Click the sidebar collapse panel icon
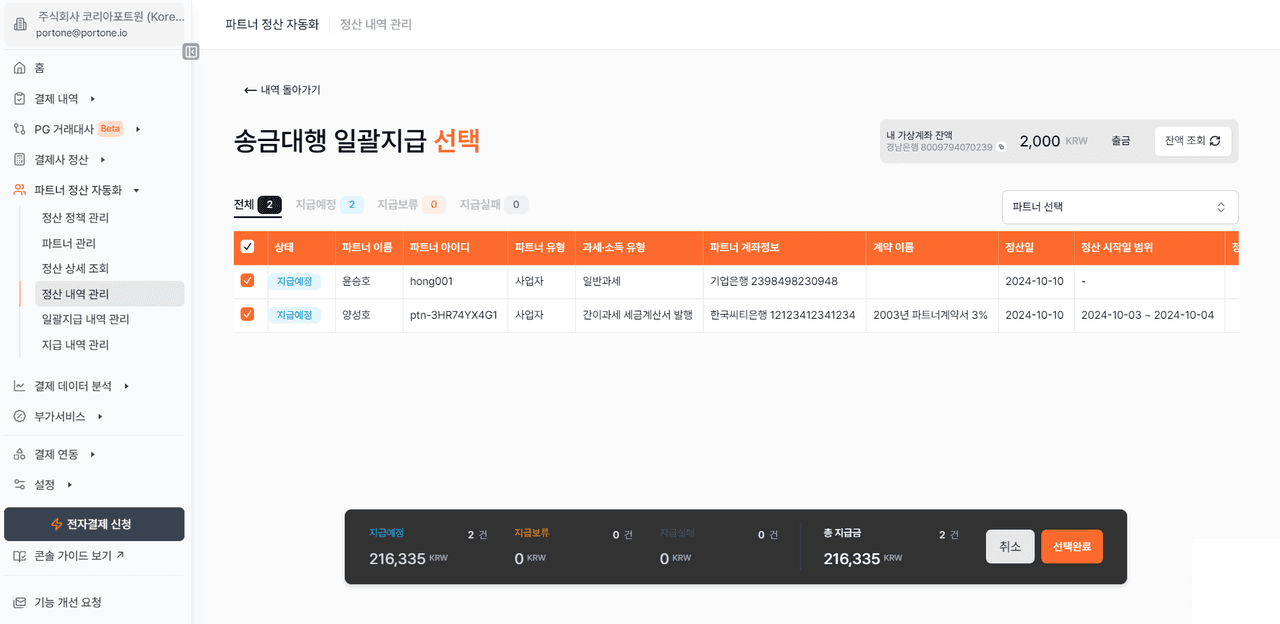The width and height of the screenshot is (1280, 624). [191, 52]
